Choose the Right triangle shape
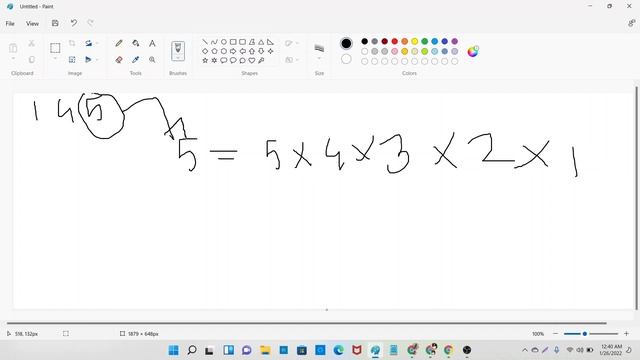 [270, 42]
